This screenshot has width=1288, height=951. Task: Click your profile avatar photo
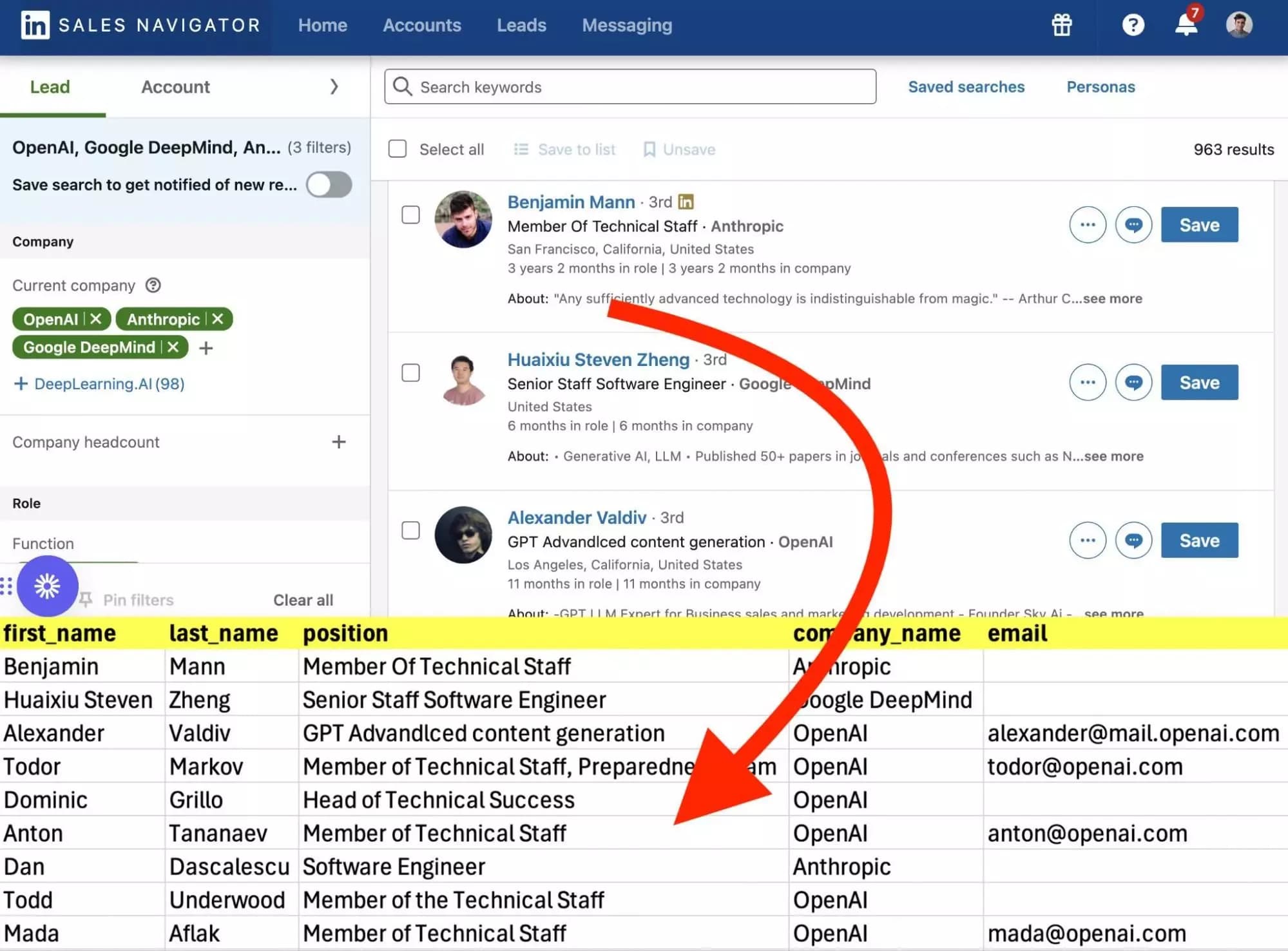coord(1238,25)
